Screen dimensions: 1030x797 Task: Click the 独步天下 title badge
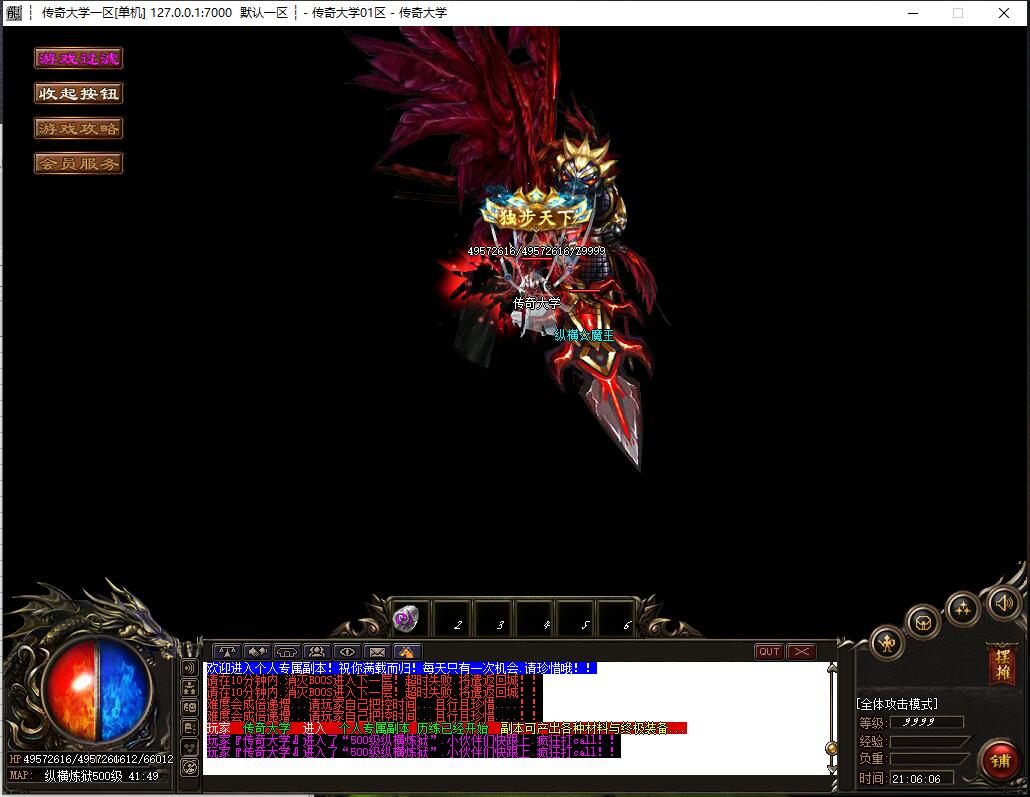coord(537,214)
